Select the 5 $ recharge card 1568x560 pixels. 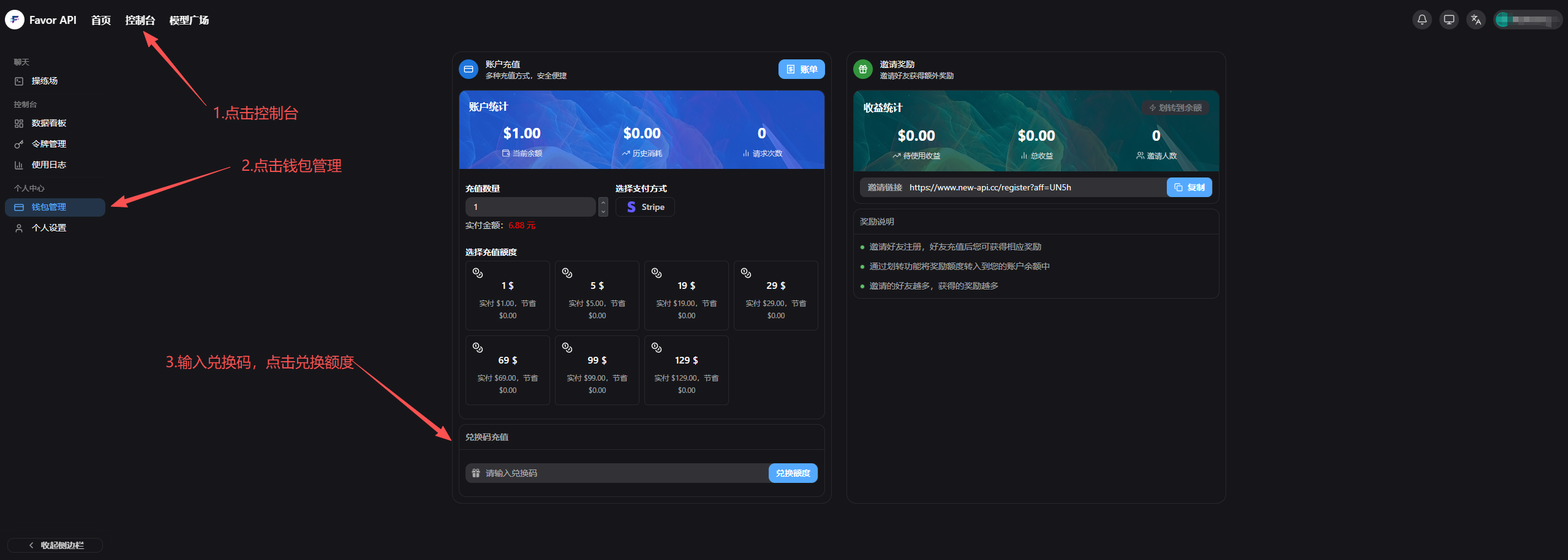click(597, 296)
